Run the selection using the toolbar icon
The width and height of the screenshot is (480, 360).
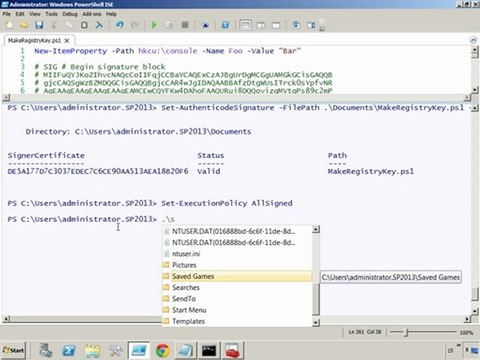[x=169, y=25]
